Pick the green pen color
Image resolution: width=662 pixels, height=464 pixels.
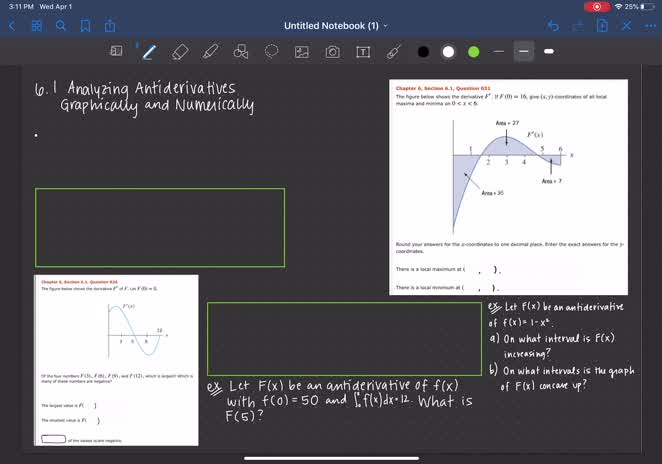pos(474,51)
